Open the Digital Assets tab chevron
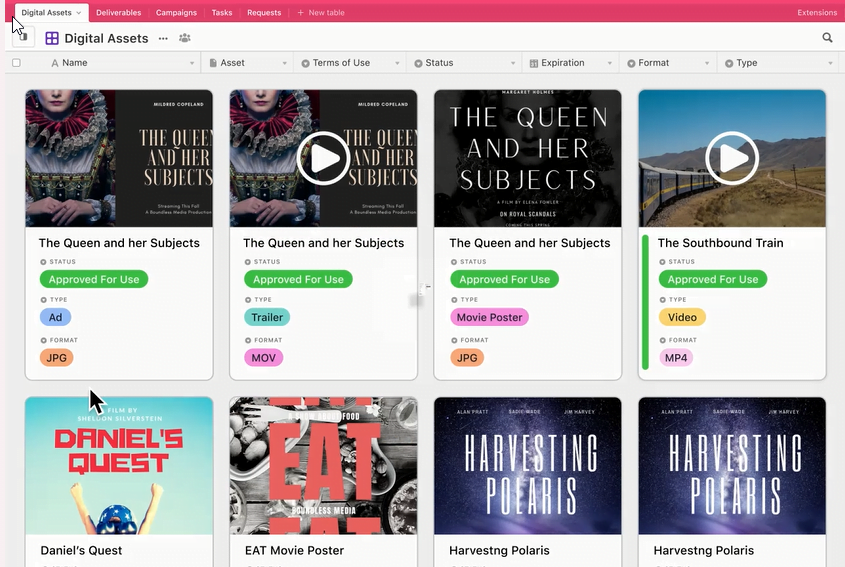Viewport: 845px width, 567px height. (79, 13)
